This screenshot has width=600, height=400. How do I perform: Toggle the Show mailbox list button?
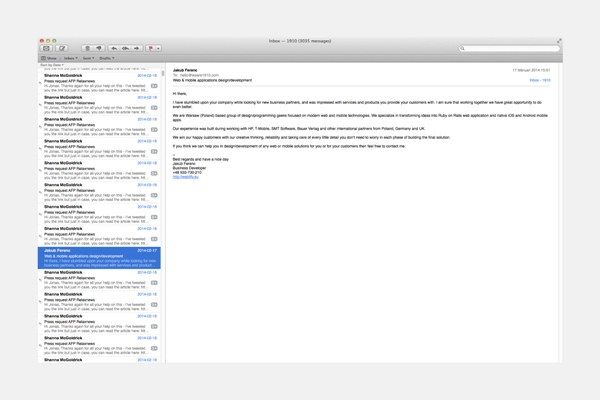[x=48, y=58]
